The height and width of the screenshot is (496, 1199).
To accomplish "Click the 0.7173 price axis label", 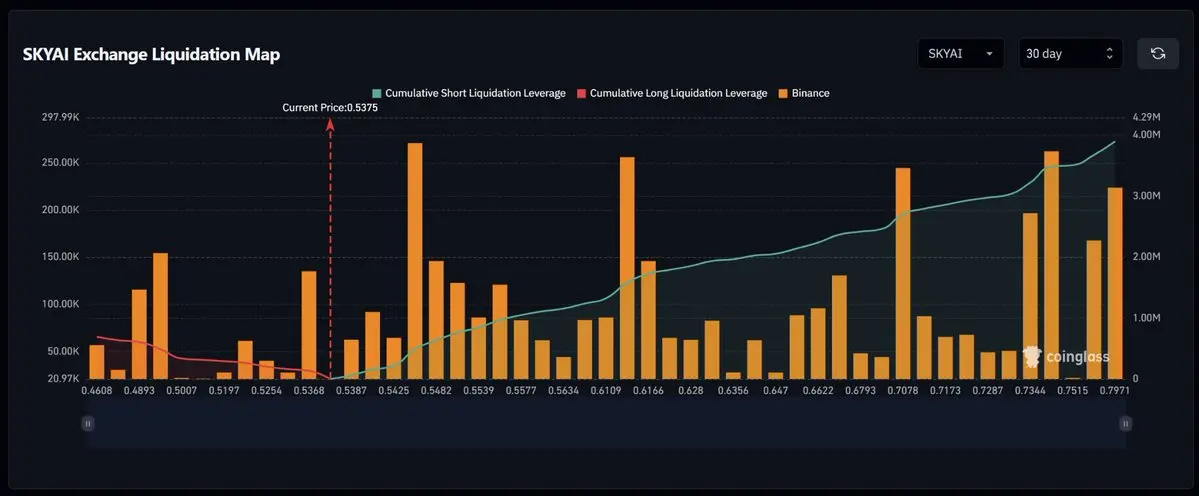I will click(945, 391).
